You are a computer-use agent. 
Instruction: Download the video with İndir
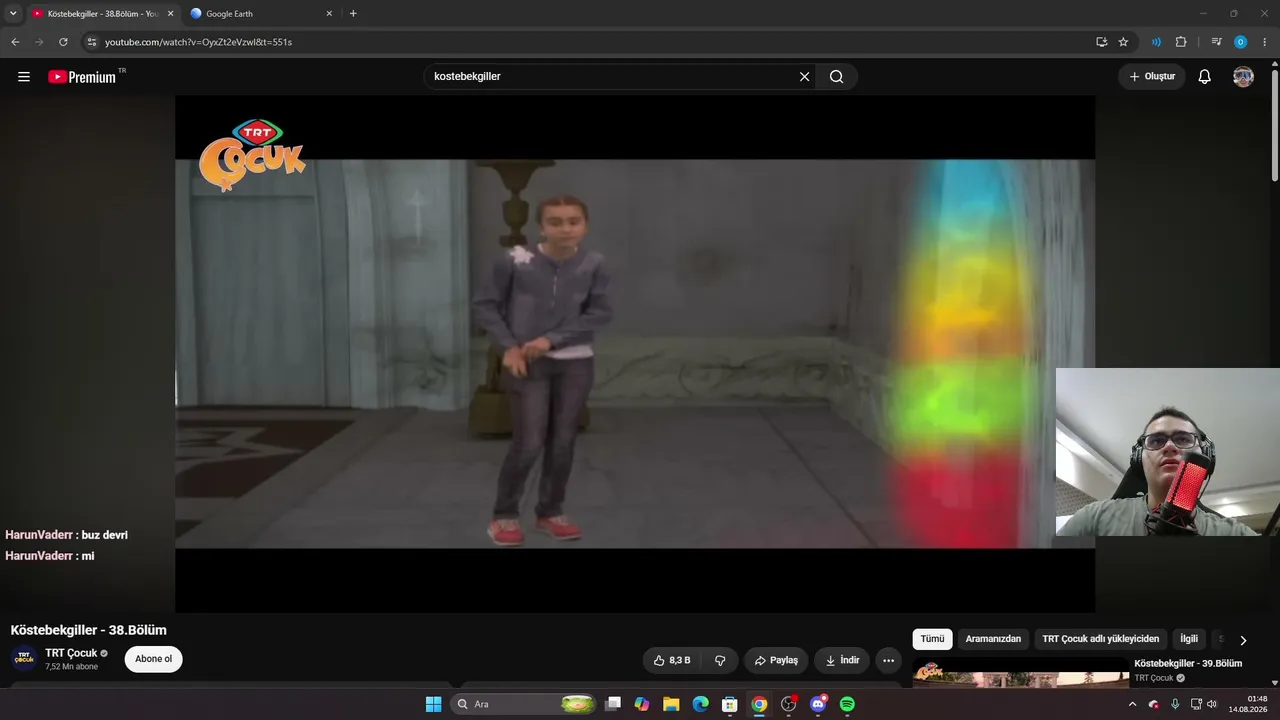842,660
